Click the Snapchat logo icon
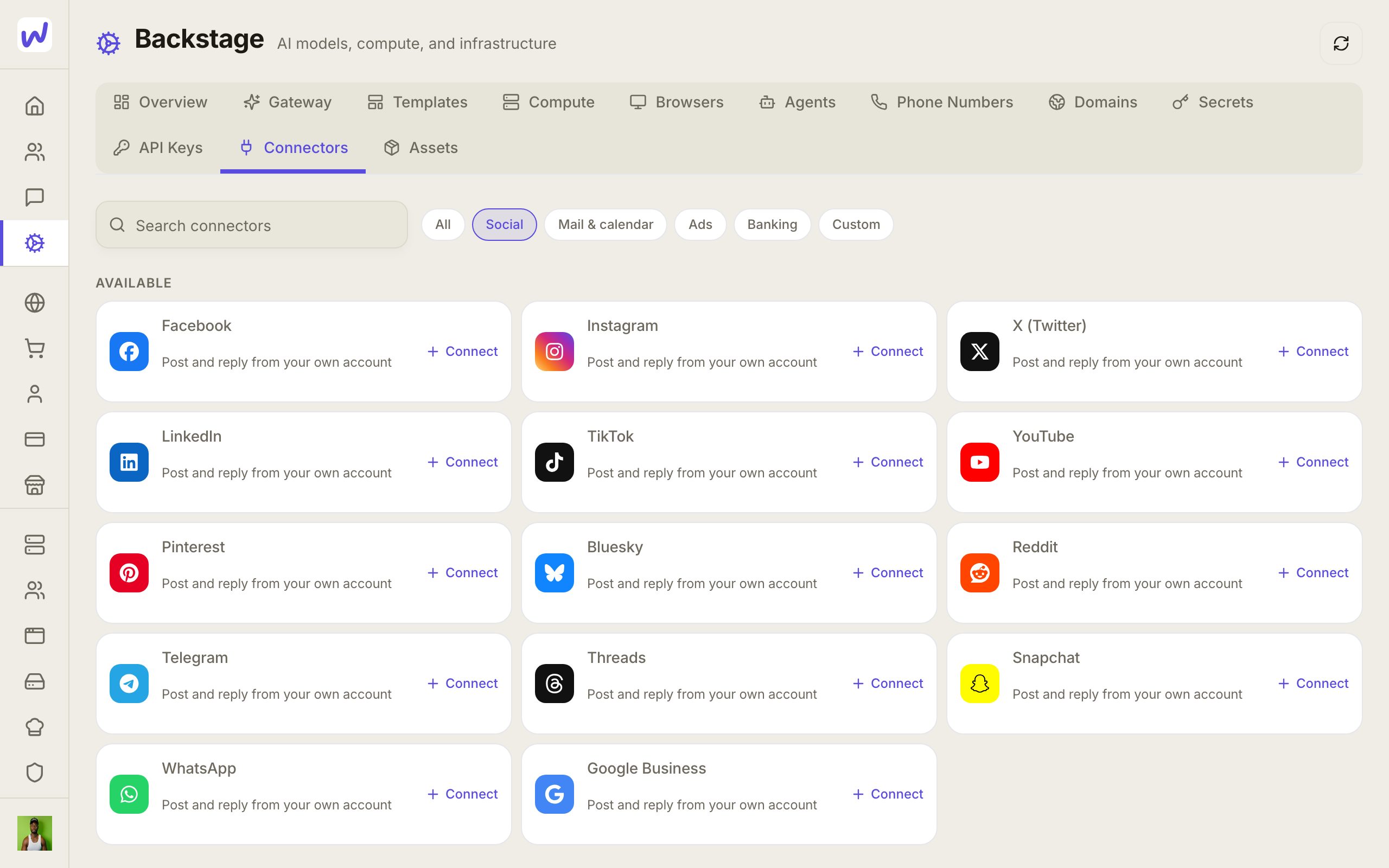The width and height of the screenshot is (1389, 868). click(980, 683)
